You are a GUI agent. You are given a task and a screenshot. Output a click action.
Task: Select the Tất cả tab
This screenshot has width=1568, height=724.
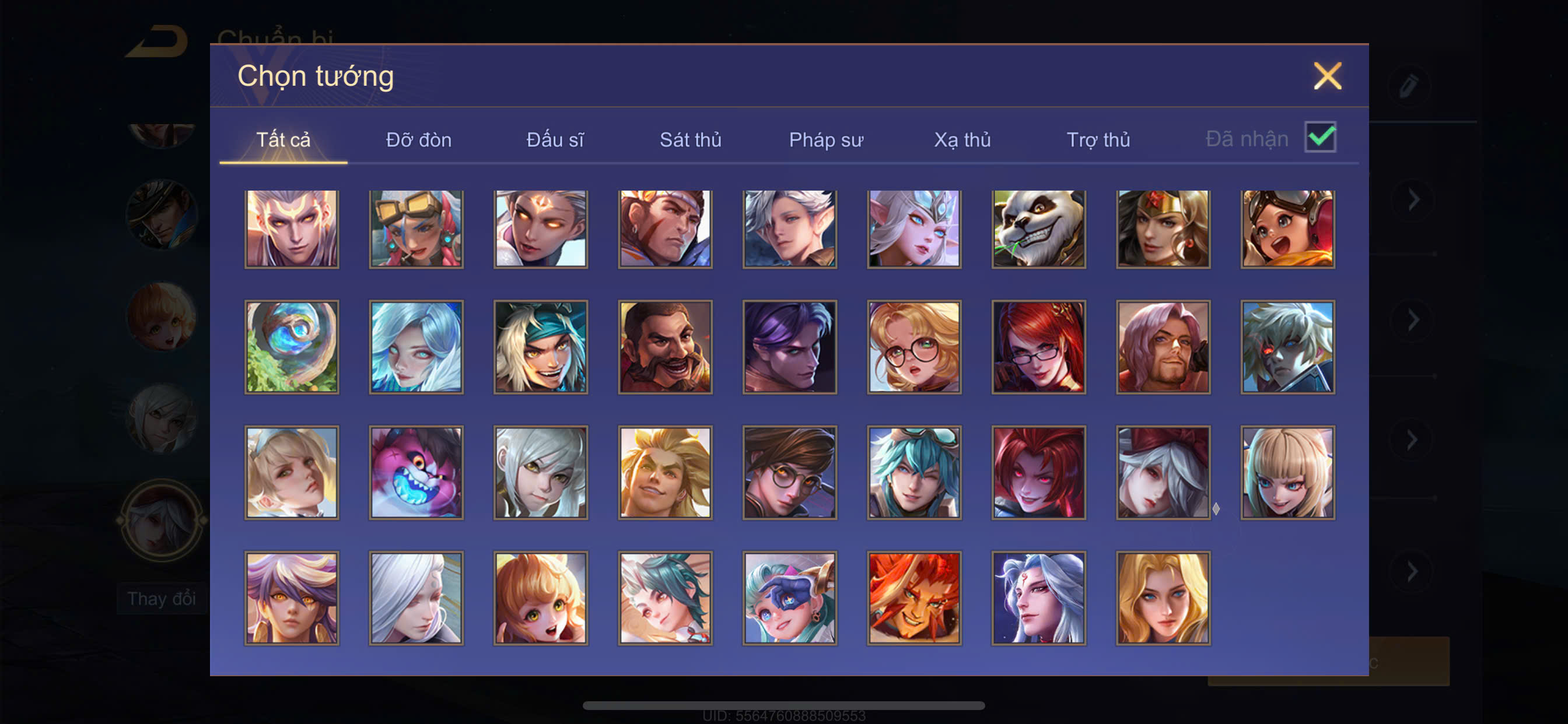pyautogui.click(x=283, y=140)
